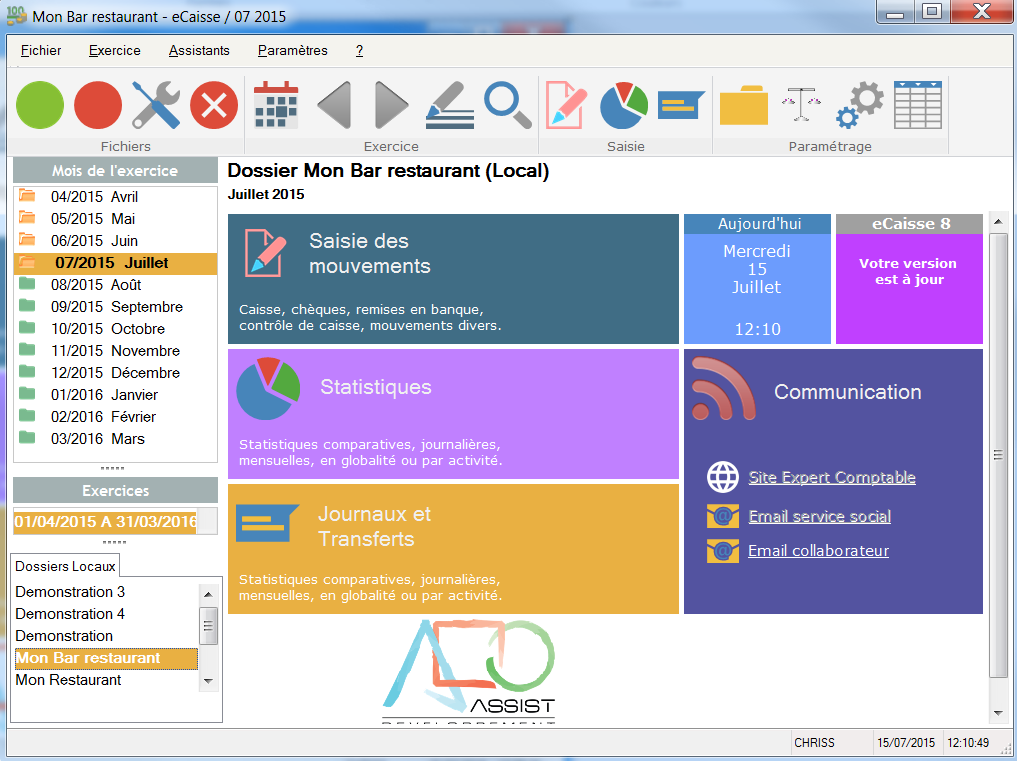Viewport: 1017px width, 761px height.
Task: Open the ? help menu
Action: 359,51
